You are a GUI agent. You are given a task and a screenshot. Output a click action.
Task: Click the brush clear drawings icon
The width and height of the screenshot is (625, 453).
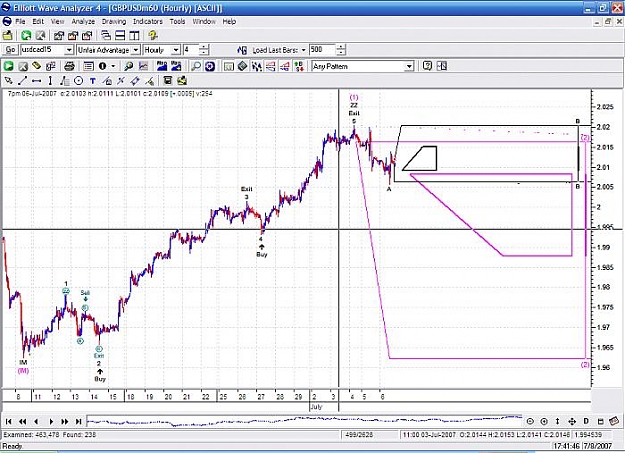[x=149, y=81]
